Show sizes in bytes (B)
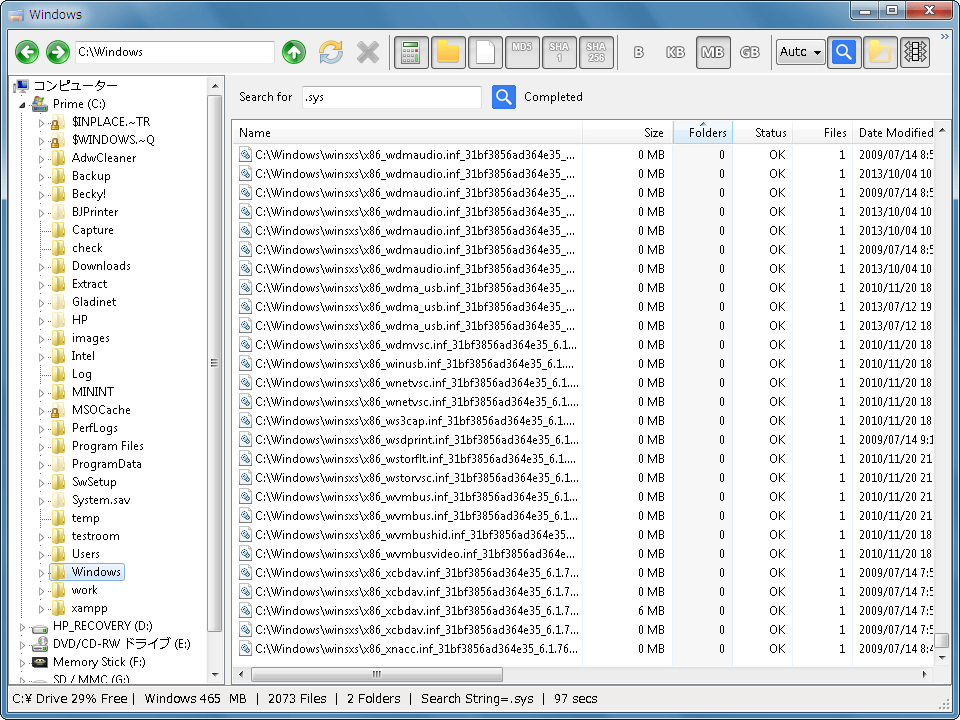Image resolution: width=960 pixels, height=720 pixels. [639, 52]
